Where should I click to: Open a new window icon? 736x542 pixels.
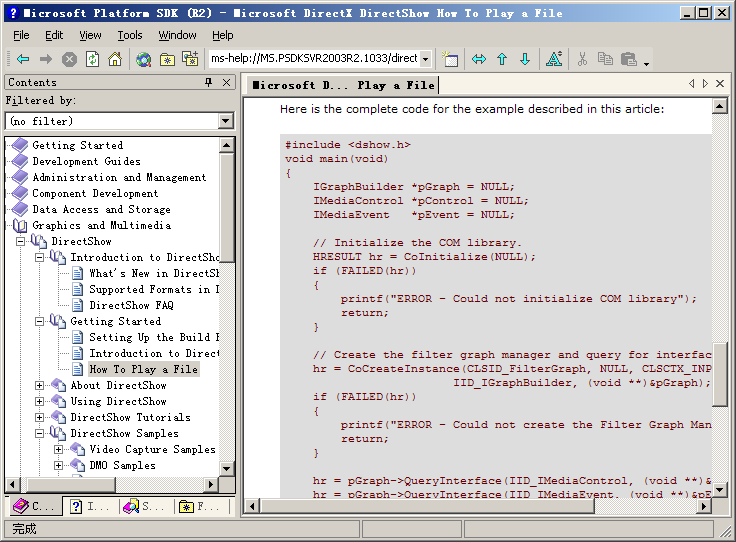coord(450,59)
